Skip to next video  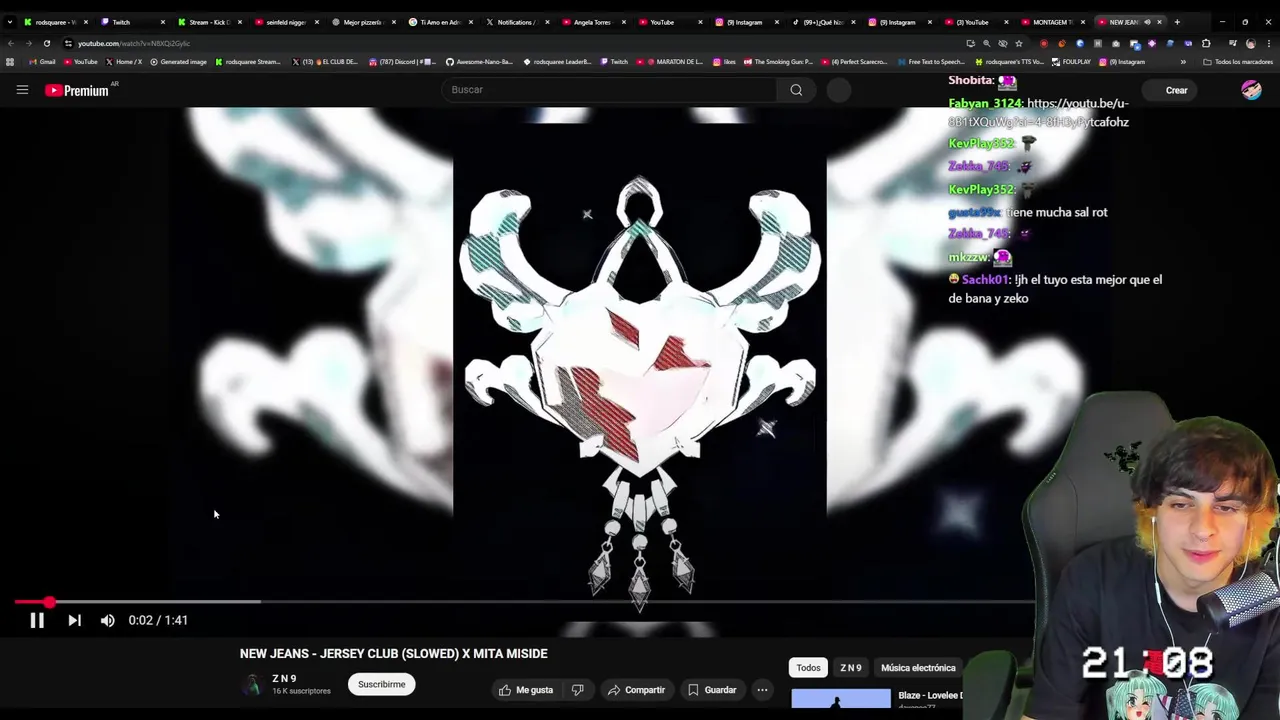pyautogui.click(x=74, y=620)
